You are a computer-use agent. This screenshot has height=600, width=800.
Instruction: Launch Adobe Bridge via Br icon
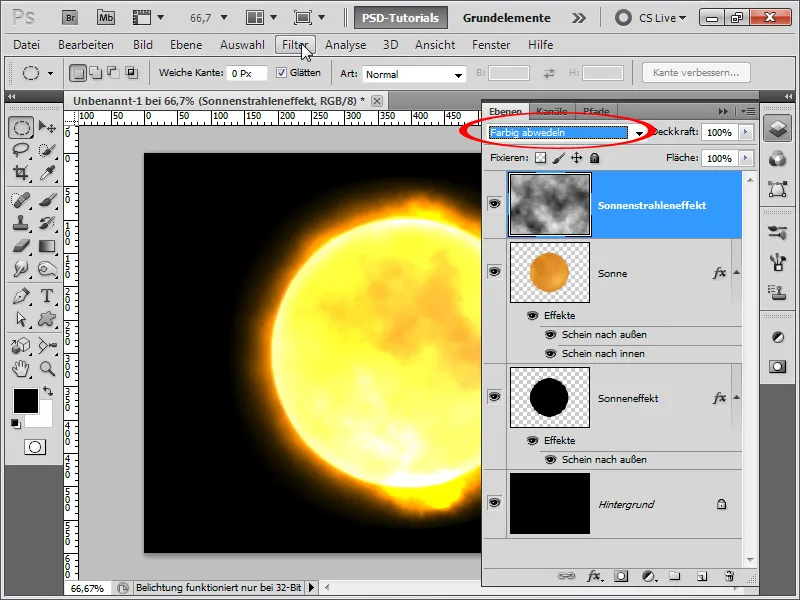click(x=70, y=18)
